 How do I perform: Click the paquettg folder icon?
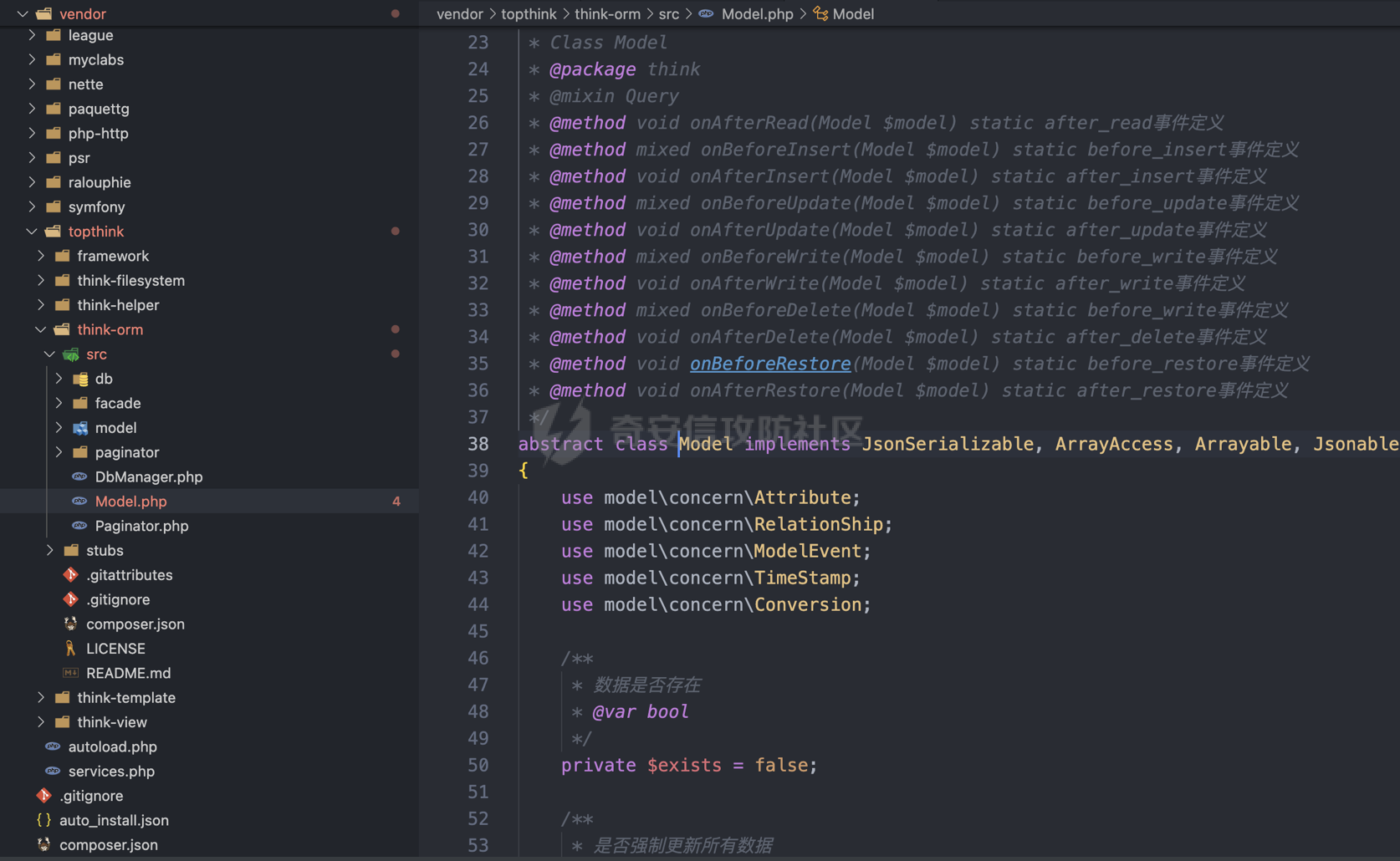(x=54, y=109)
